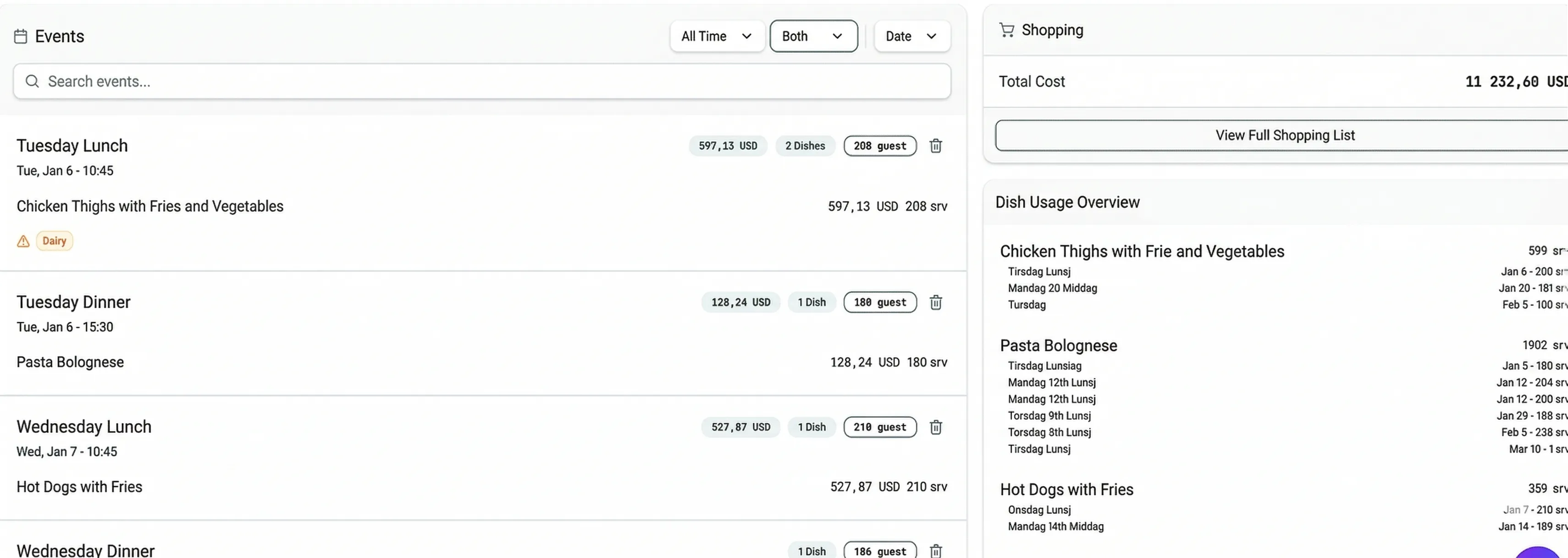
Task: Click the search magnifier icon
Action: [x=32, y=82]
